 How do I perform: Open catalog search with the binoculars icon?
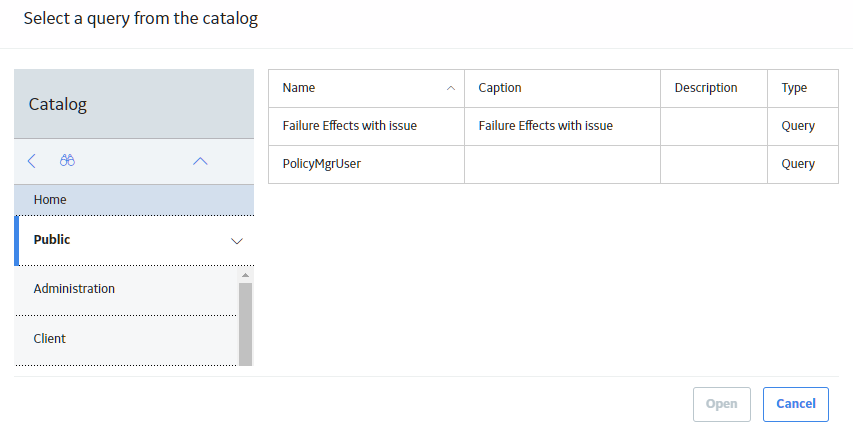pyautogui.click(x=67, y=161)
